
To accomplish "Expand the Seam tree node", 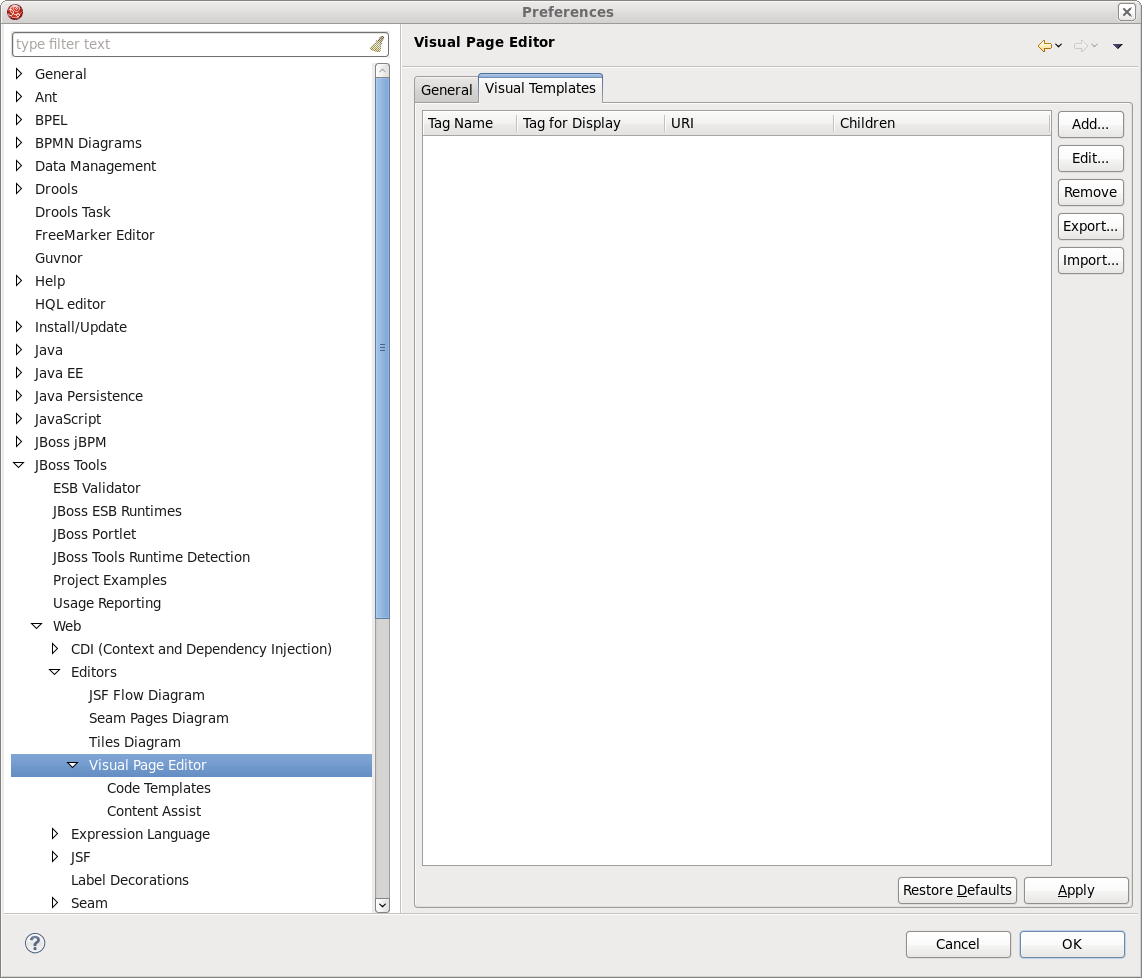I will (55, 902).
